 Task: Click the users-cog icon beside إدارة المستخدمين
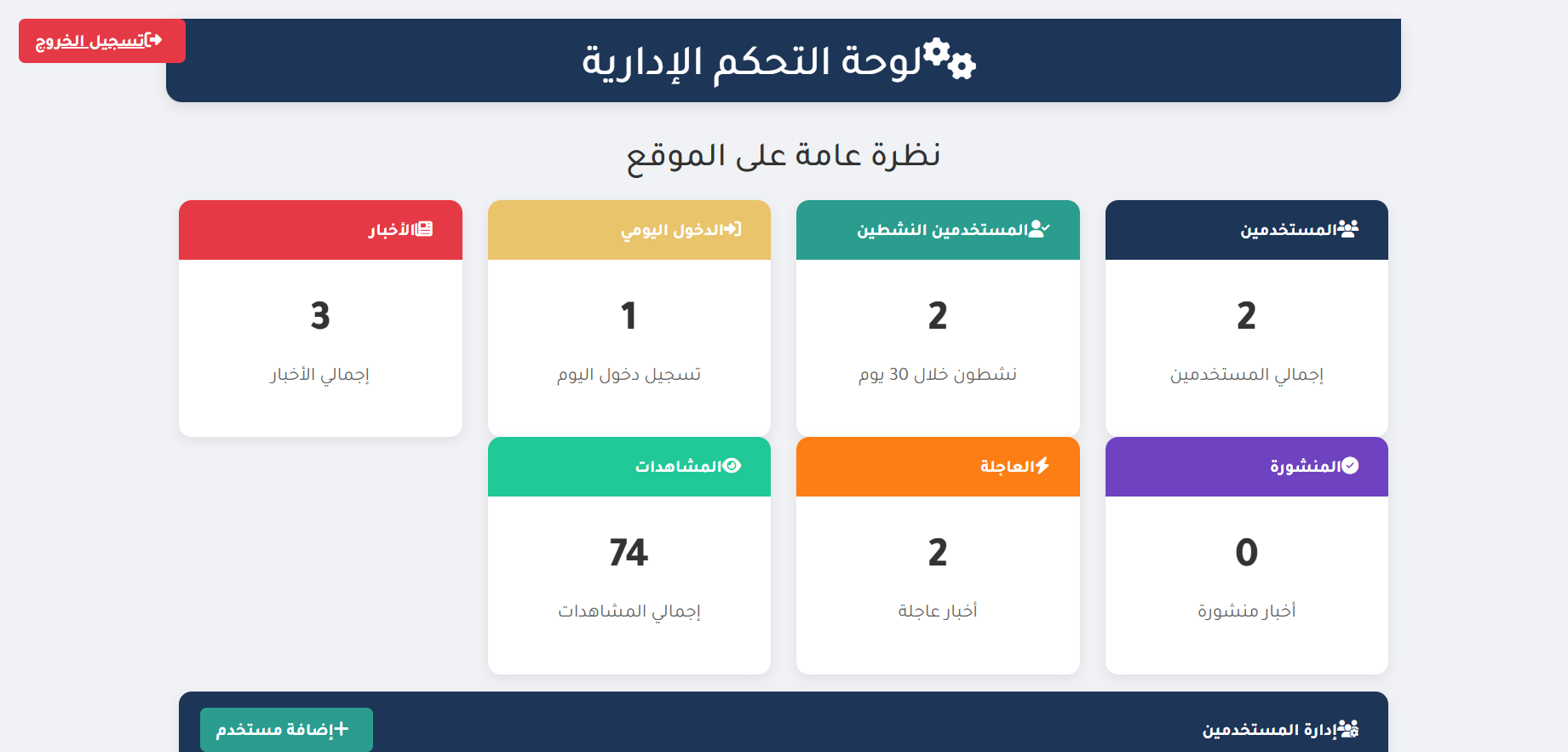pyautogui.click(x=1347, y=729)
